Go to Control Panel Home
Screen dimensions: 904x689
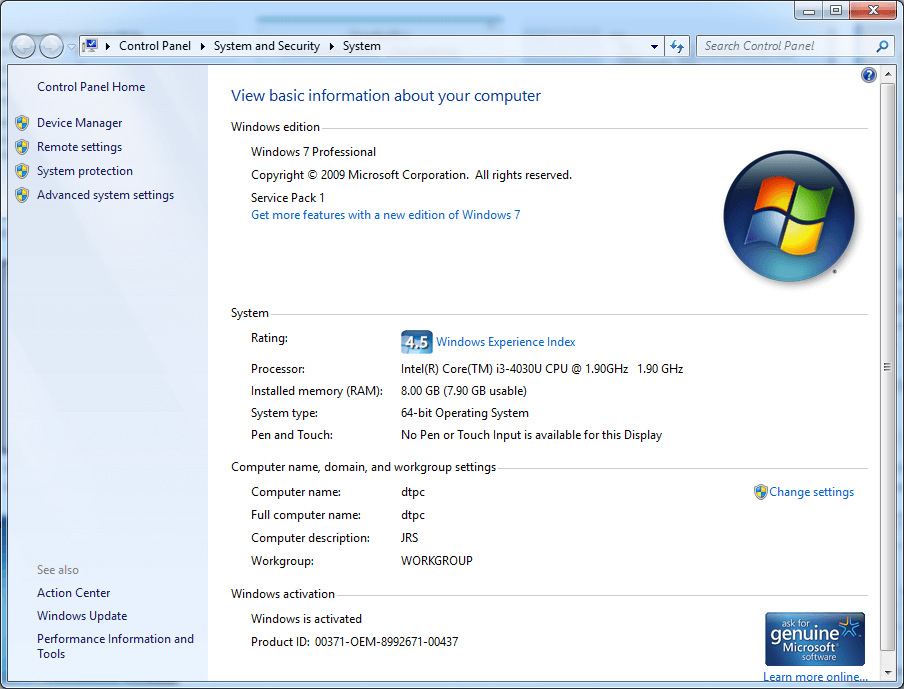91,86
